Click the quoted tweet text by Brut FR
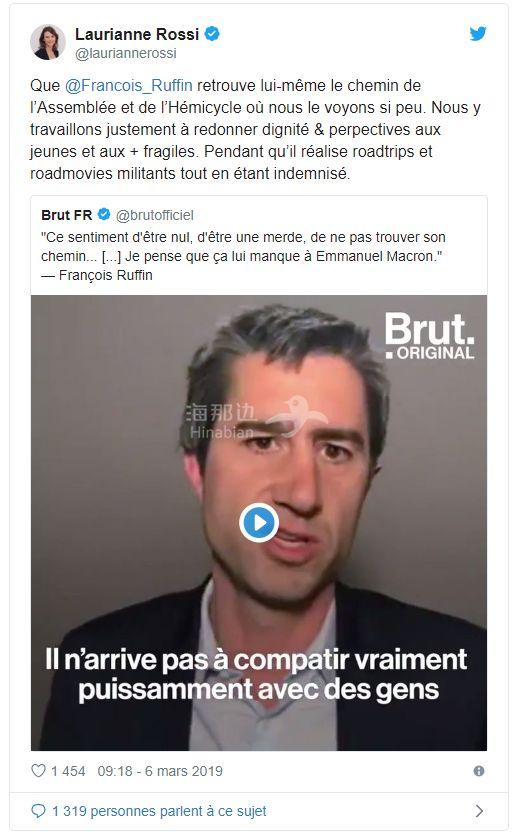517x839 pixels. pos(244,256)
